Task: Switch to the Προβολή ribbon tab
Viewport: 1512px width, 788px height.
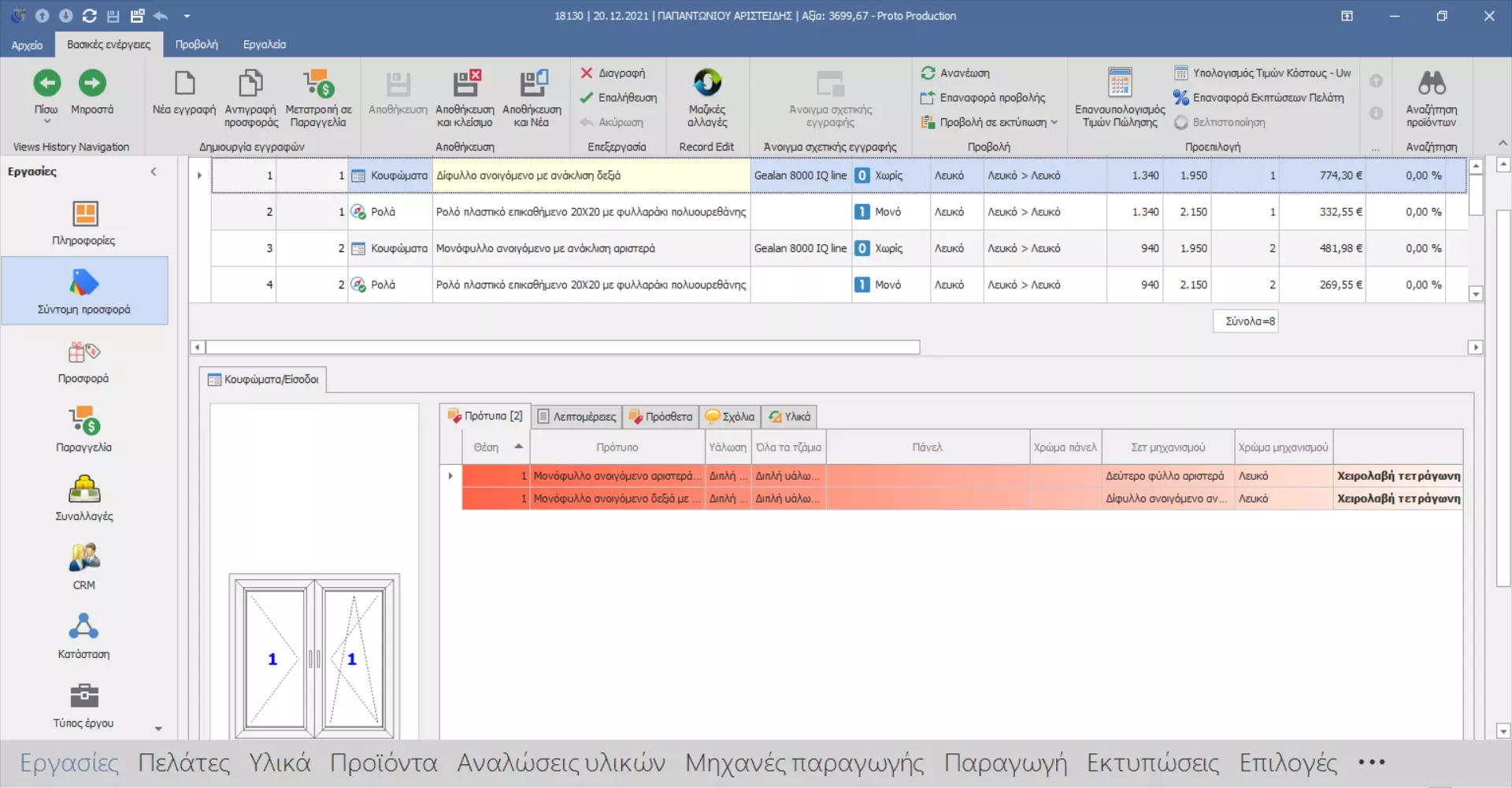Action: tap(196, 45)
